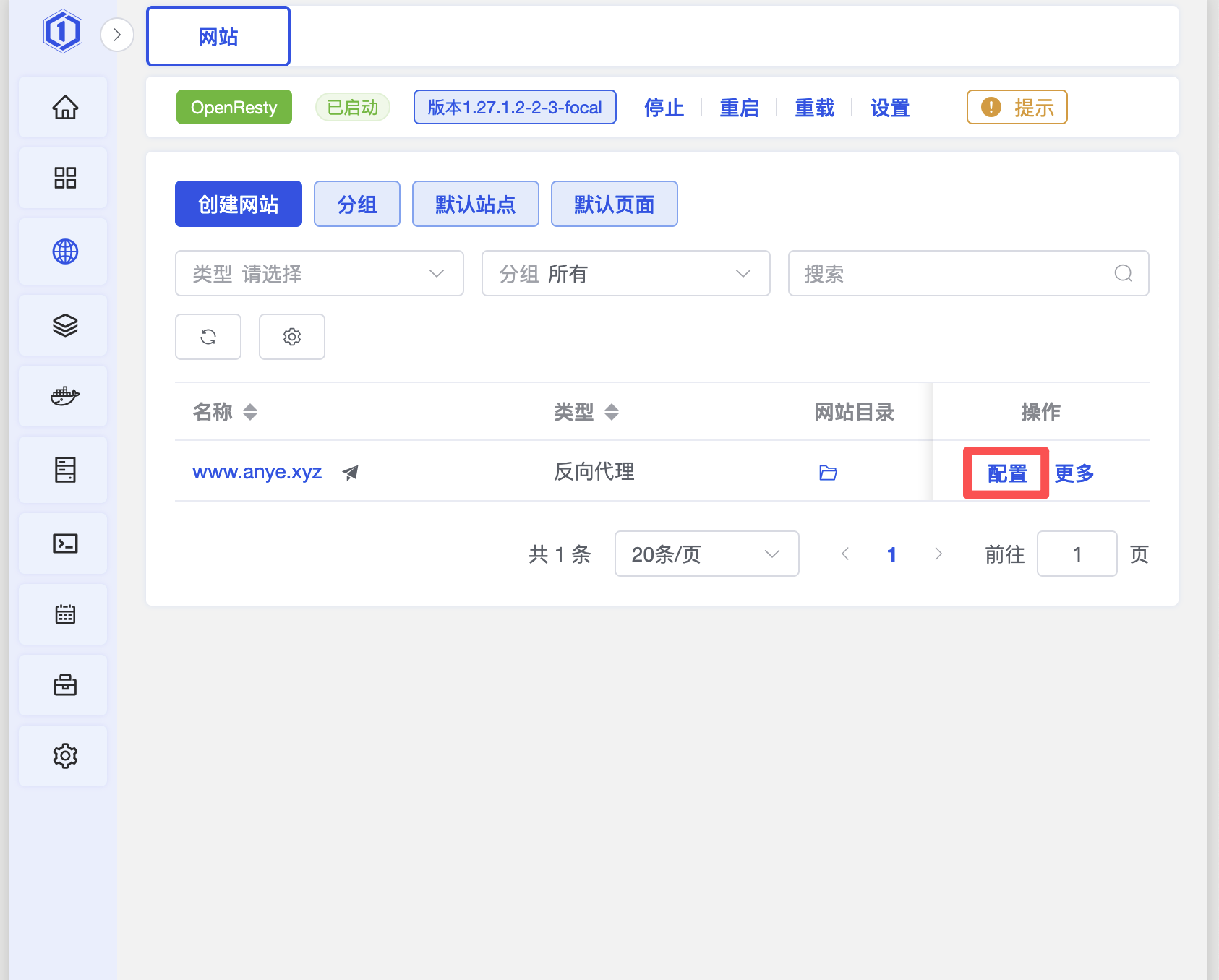1219x980 pixels.
Task: Open the toolbox icon in the sidebar
Action: click(65, 685)
